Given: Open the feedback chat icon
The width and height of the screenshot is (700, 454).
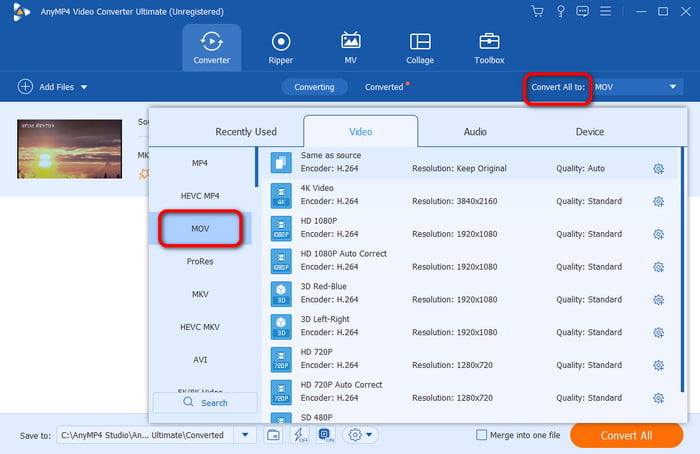Looking at the screenshot, I should pyautogui.click(x=582, y=11).
